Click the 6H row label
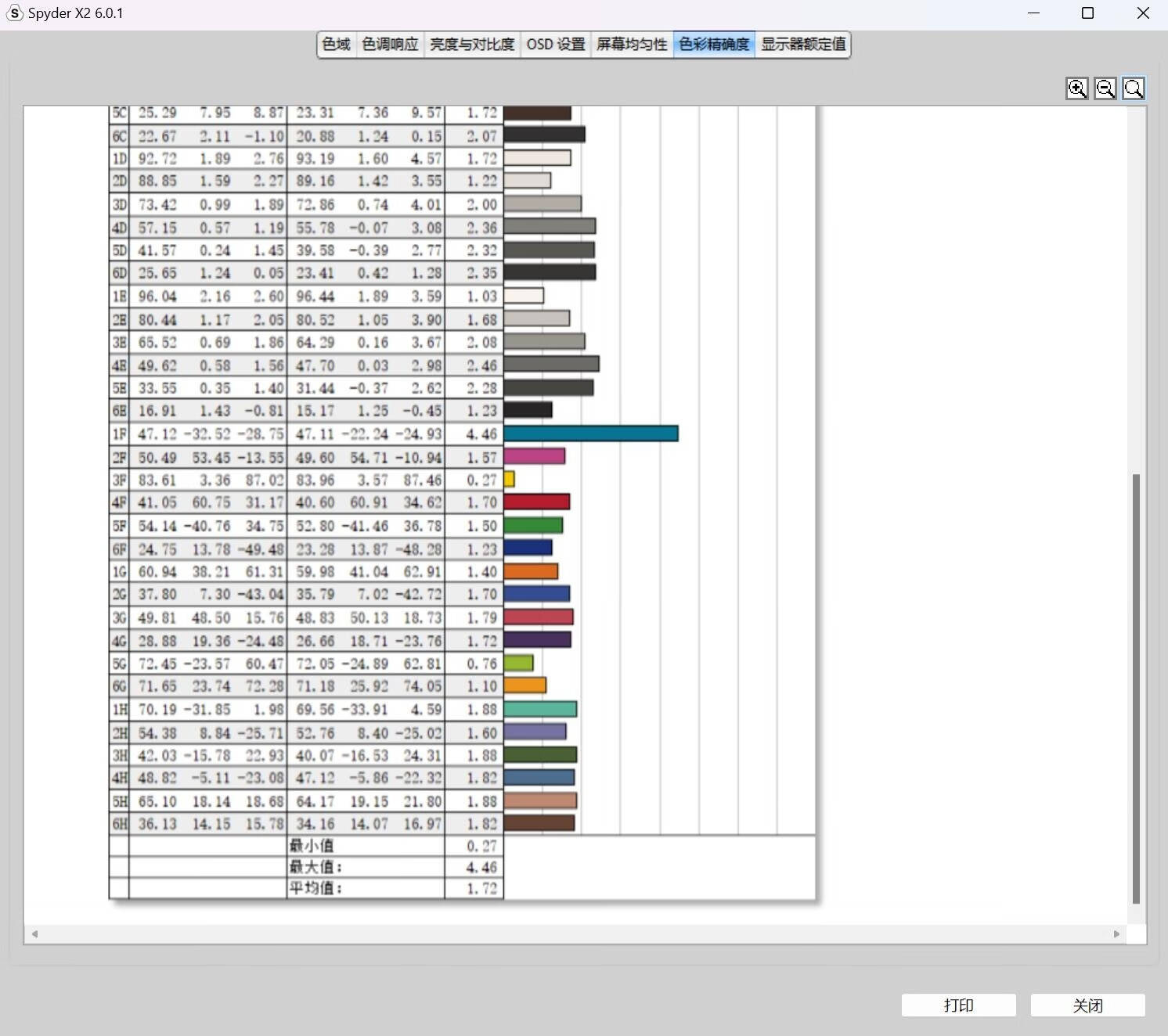This screenshot has width=1168, height=1036. tap(119, 824)
